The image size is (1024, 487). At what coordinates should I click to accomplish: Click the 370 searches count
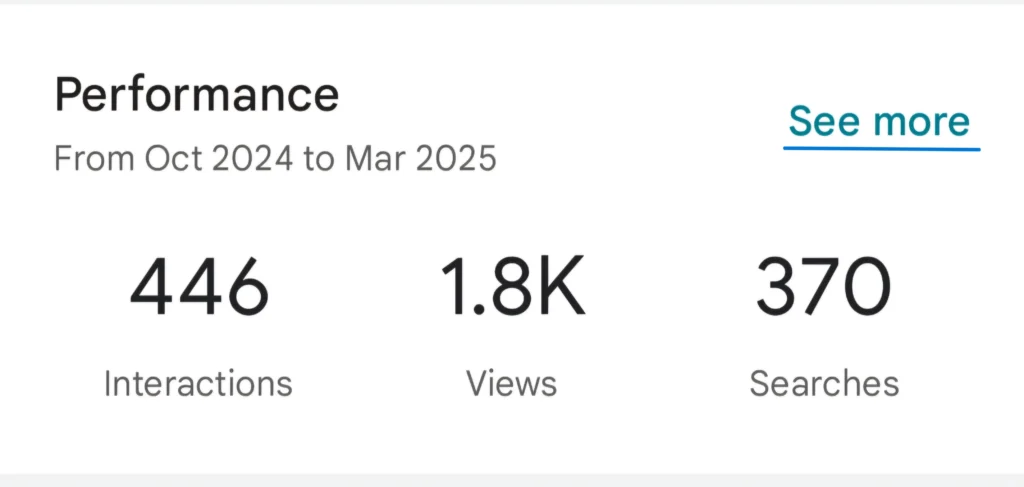click(823, 286)
